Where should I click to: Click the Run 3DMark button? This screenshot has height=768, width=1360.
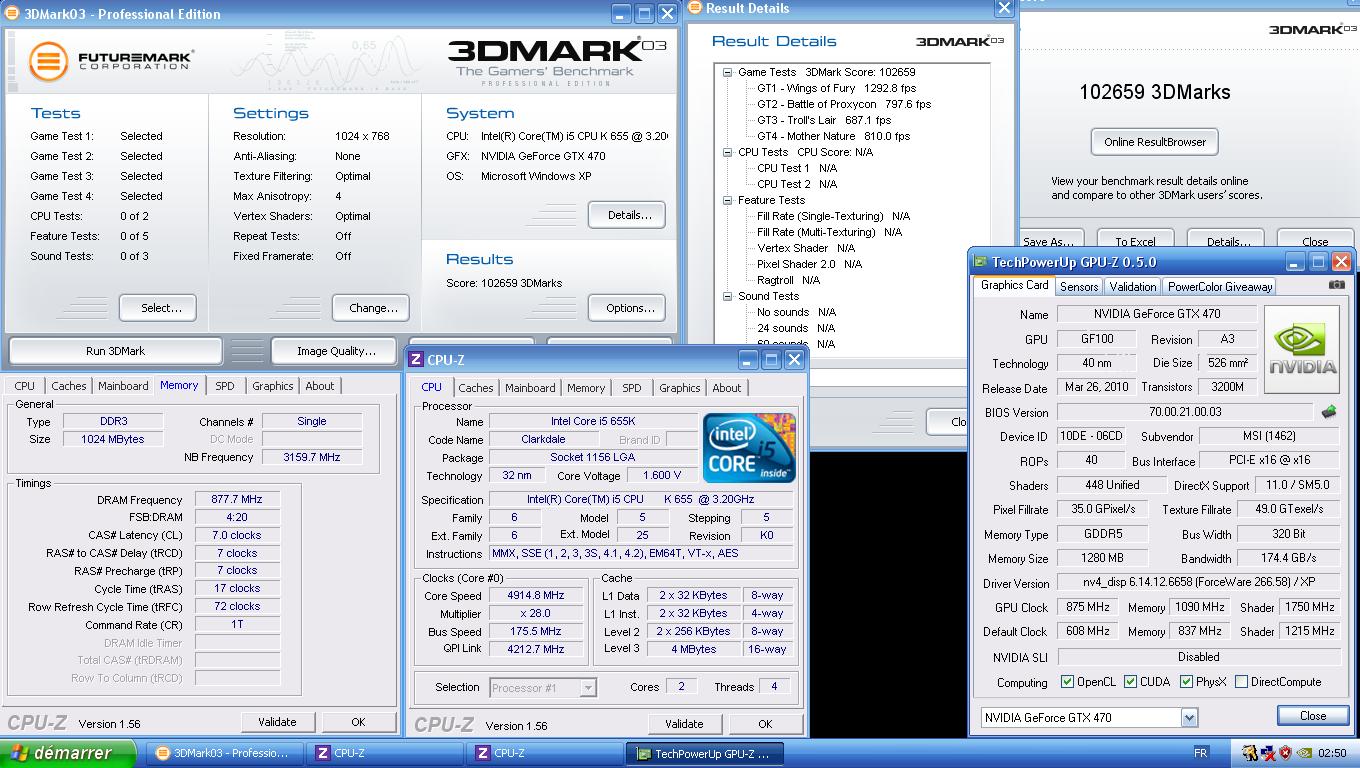pos(115,351)
